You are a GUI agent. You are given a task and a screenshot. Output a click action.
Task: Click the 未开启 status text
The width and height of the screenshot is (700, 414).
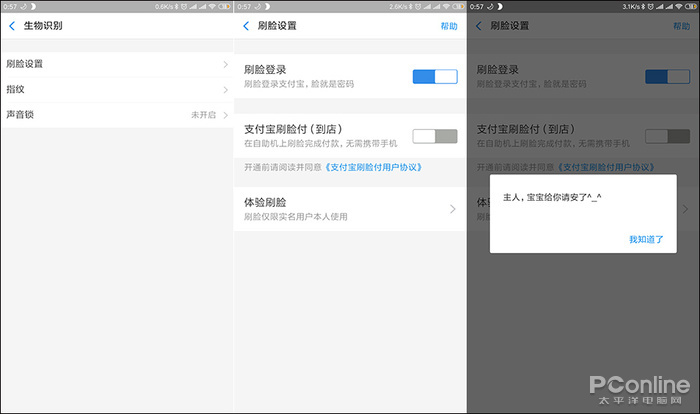(x=204, y=115)
